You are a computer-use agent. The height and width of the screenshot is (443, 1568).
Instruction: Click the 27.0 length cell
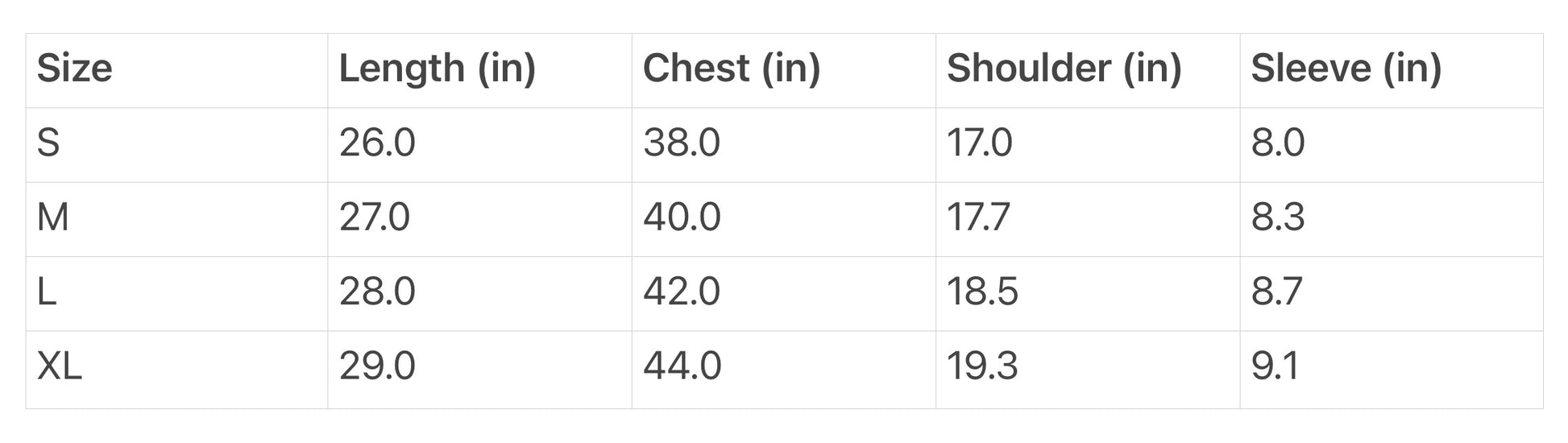click(x=375, y=217)
